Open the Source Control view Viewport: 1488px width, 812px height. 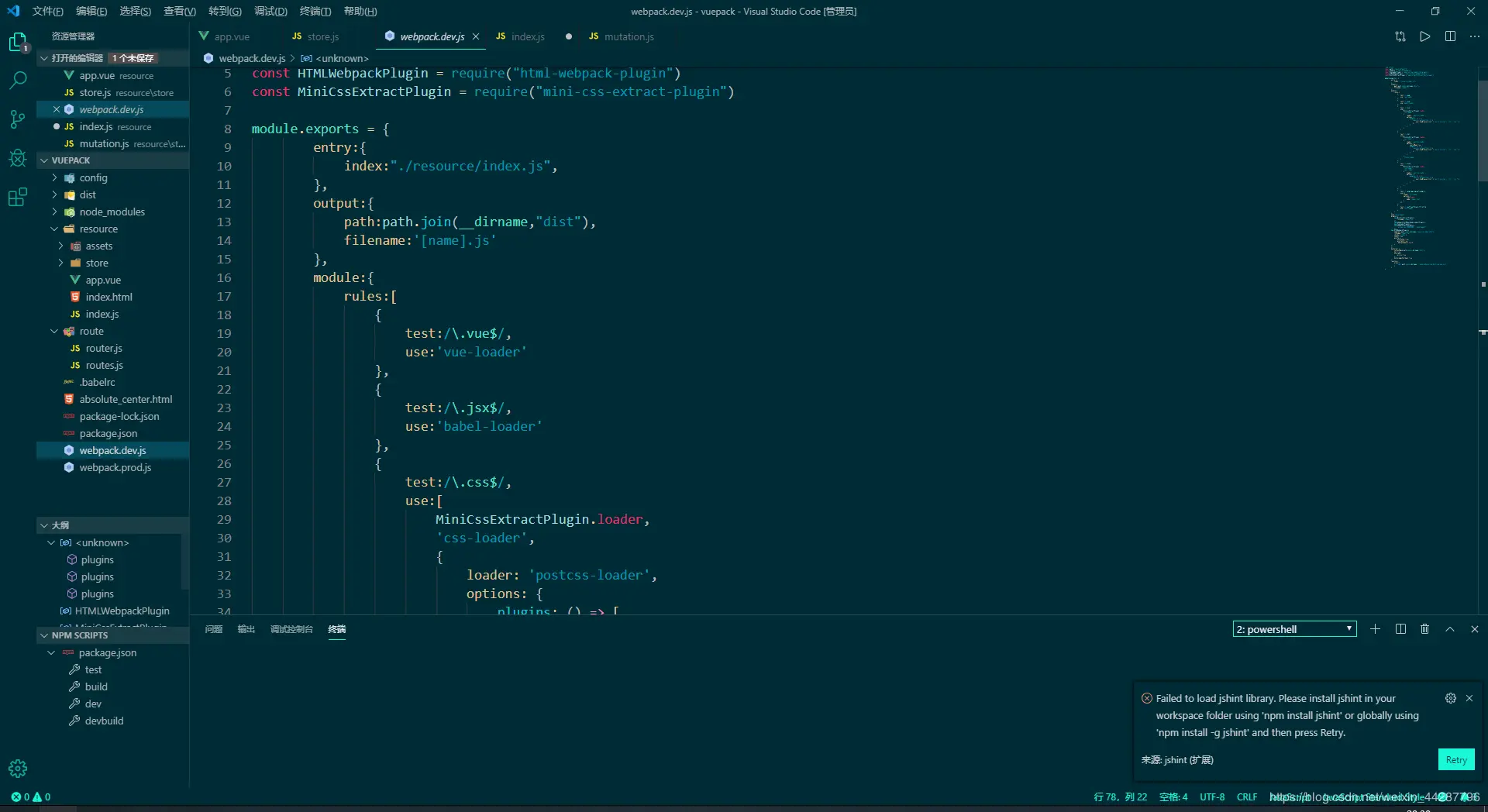tap(18, 119)
